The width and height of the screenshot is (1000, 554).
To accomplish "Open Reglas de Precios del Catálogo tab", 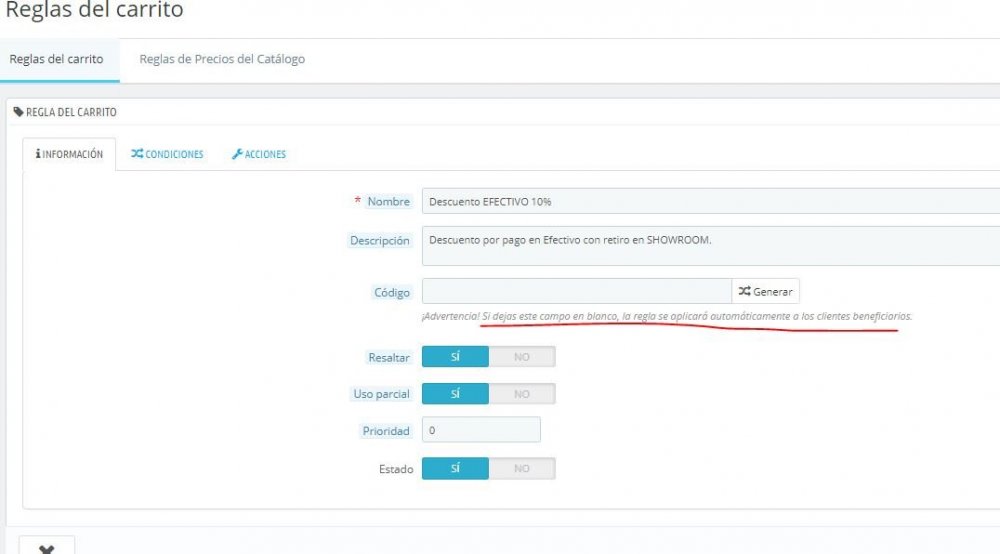I will pyautogui.click(x=222, y=59).
